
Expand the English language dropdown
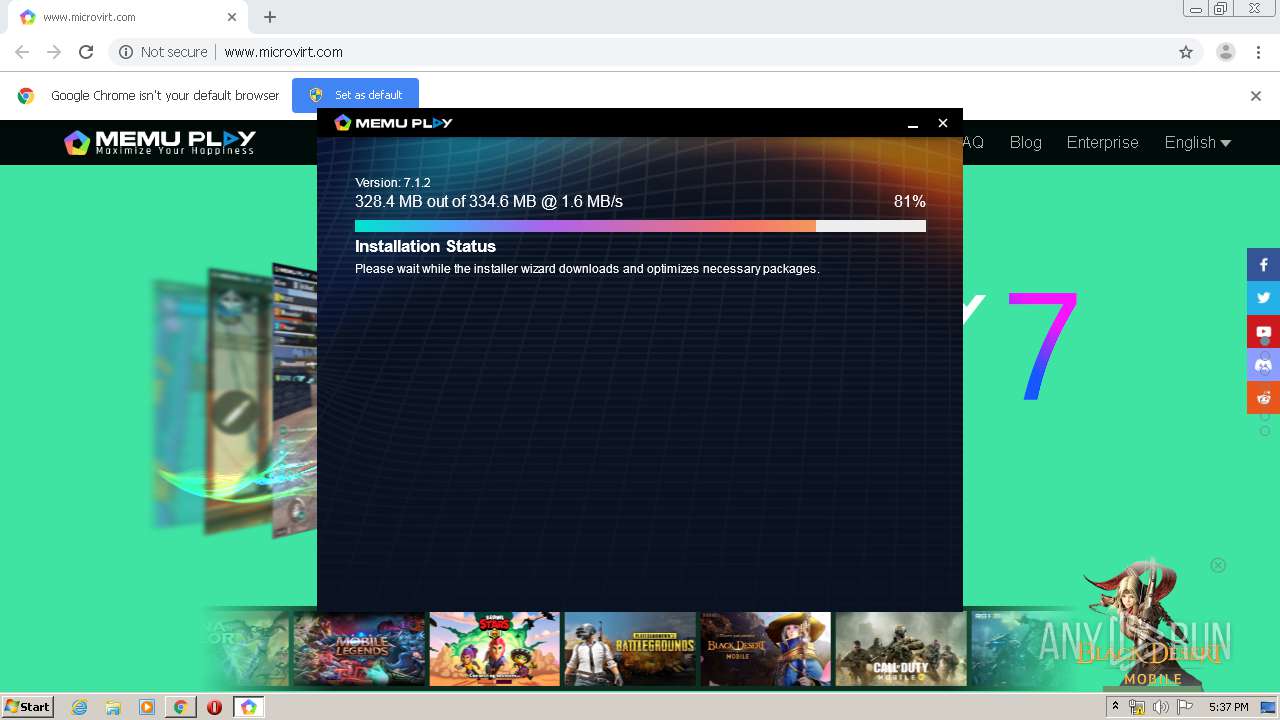(1198, 142)
